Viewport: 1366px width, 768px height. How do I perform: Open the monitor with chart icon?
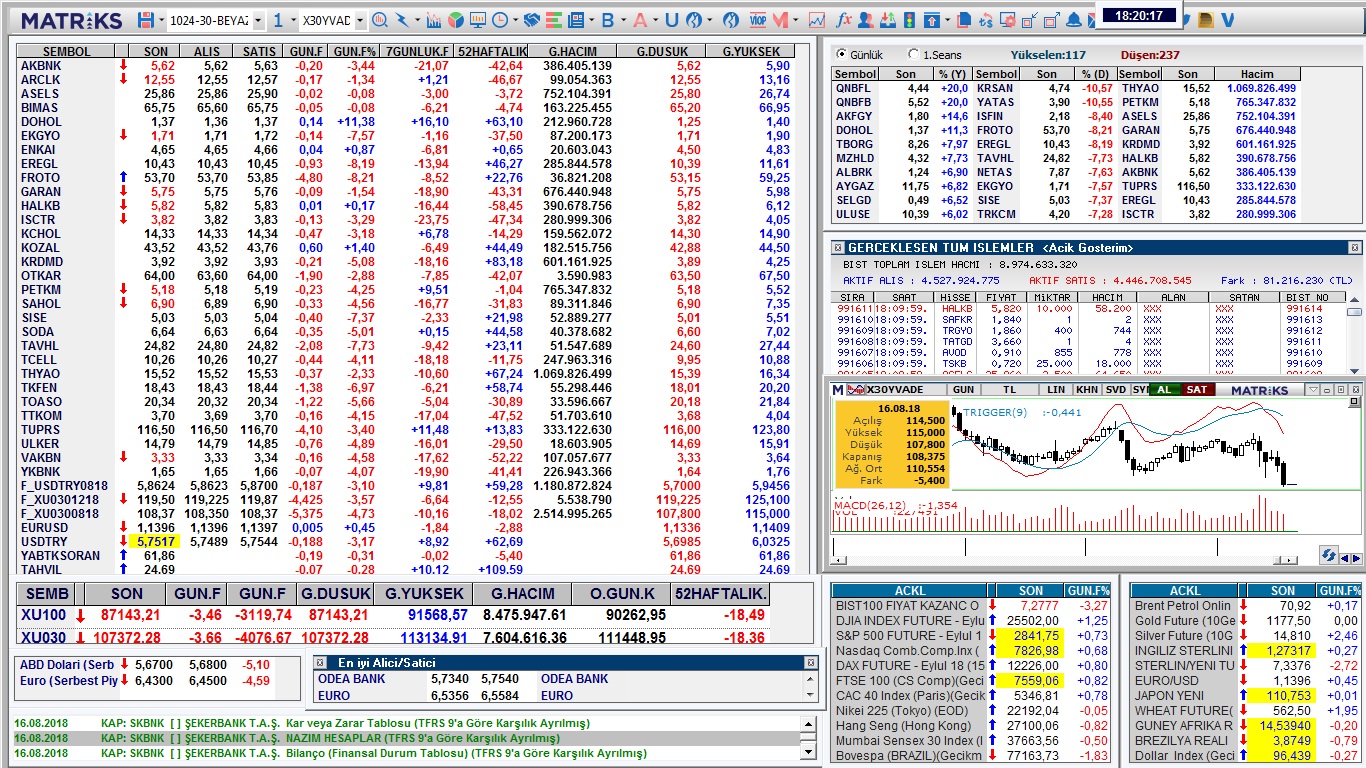477,20
